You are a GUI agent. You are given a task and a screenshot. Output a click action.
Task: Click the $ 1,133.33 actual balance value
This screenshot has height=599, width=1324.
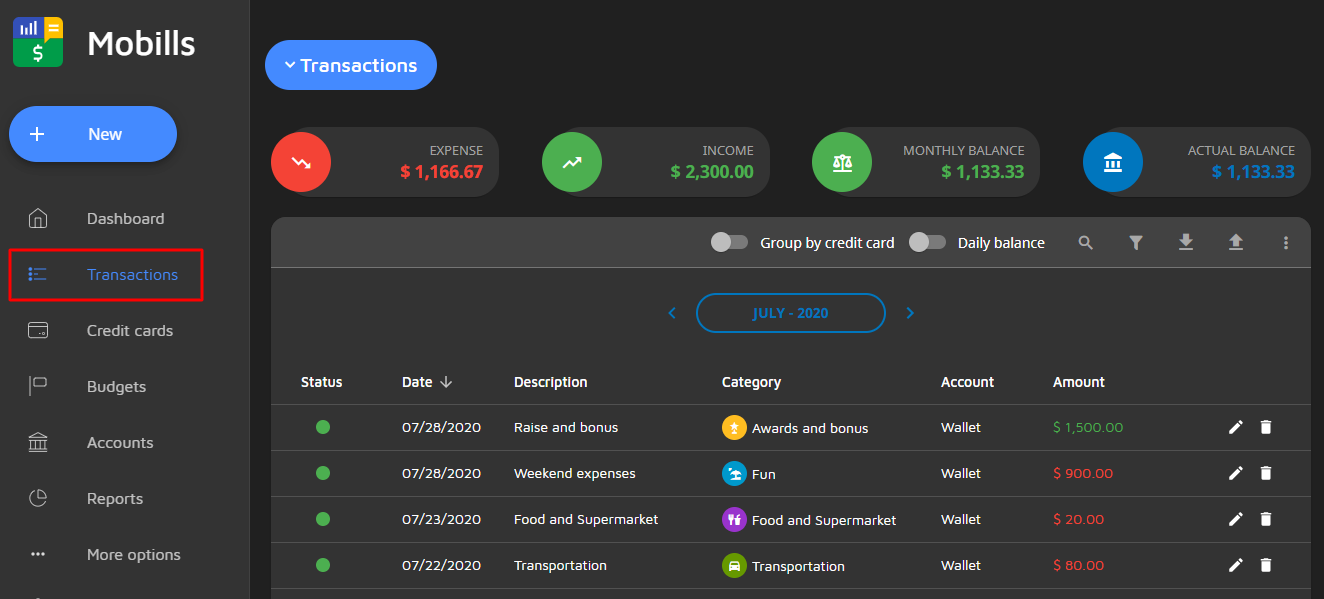click(x=1253, y=172)
